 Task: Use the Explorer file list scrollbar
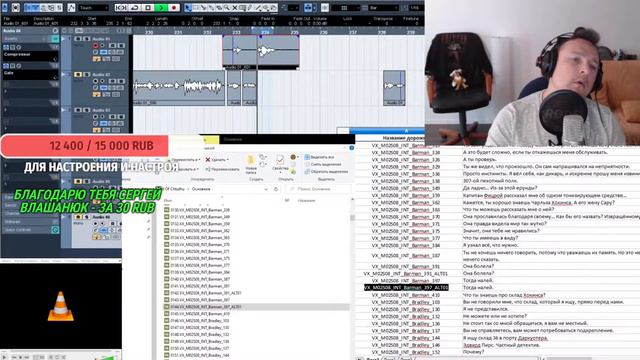pos(352,218)
